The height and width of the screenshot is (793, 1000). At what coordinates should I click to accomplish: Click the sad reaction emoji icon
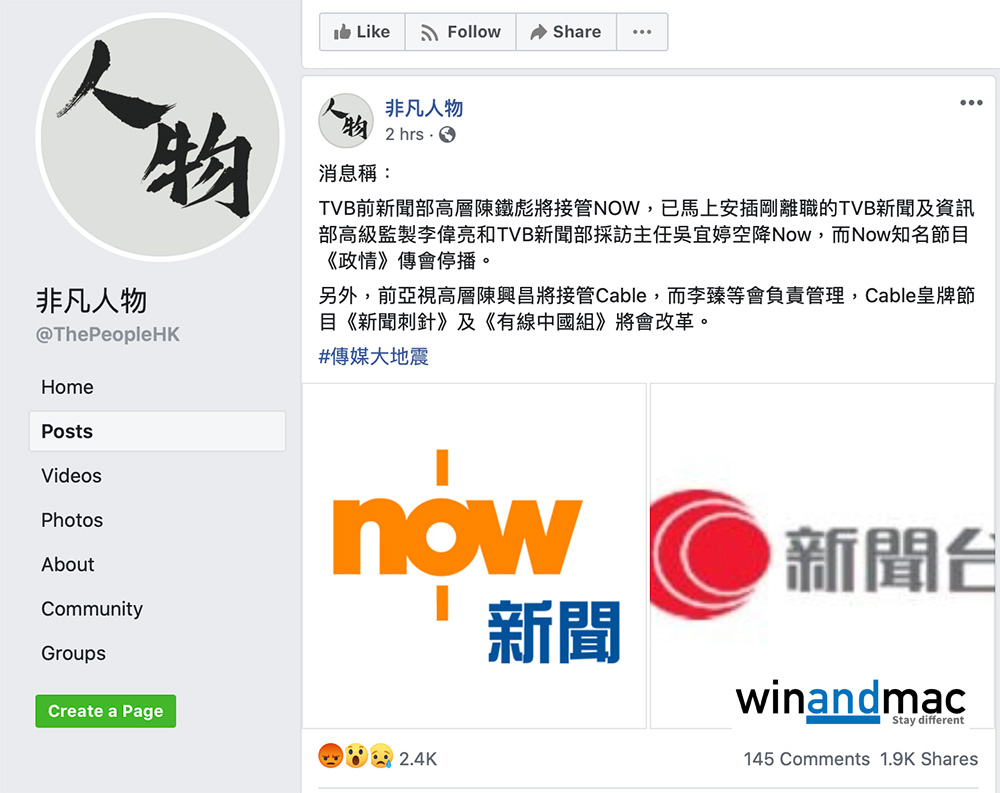[381, 757]
